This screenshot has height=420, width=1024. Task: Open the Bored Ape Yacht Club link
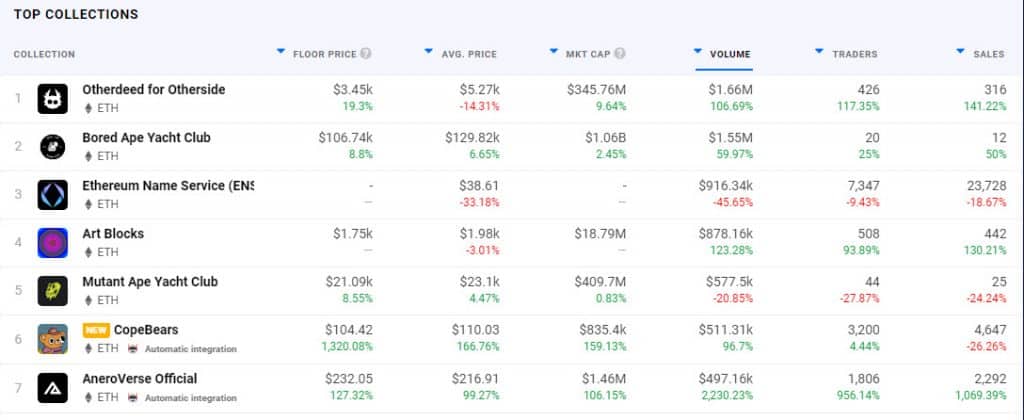click(146, 138)
